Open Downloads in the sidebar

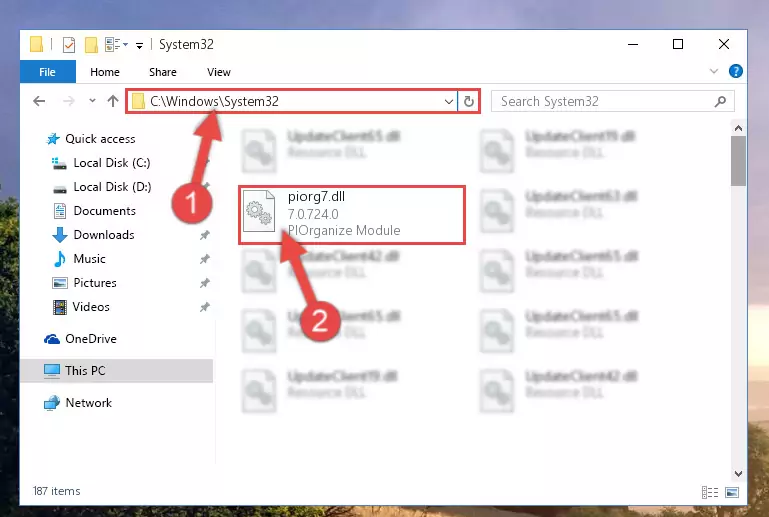pos(103,235)
